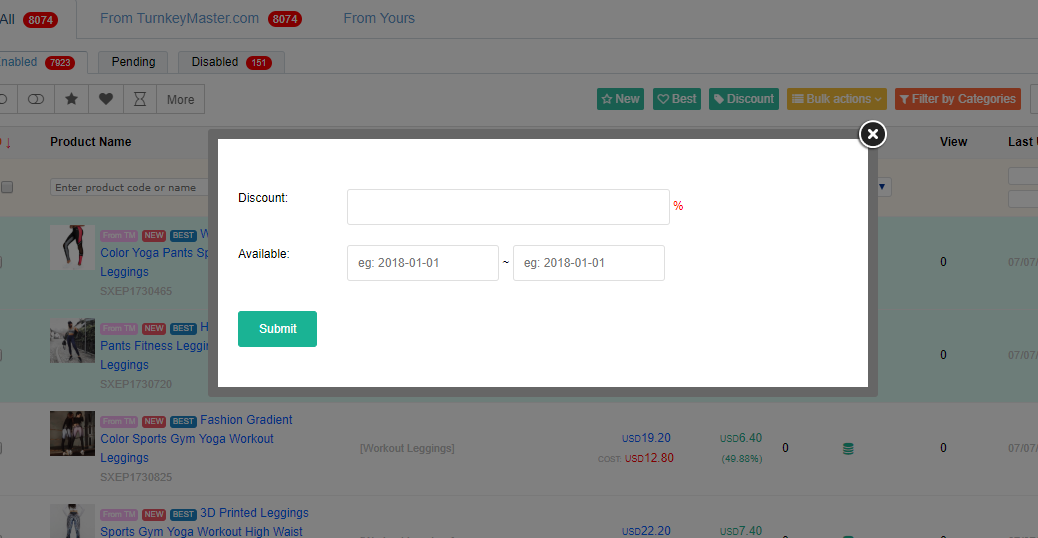The image size is (1038, 538).
Task: Open Fashion Gradient Color leggings product link
Action: (x=246, y=420)
